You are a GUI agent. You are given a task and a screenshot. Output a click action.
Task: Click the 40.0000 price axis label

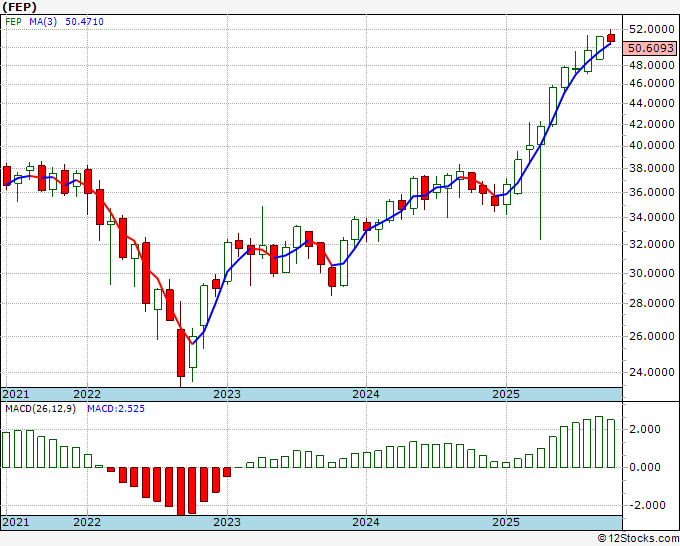pyautogui.click(x=652, y=145)
